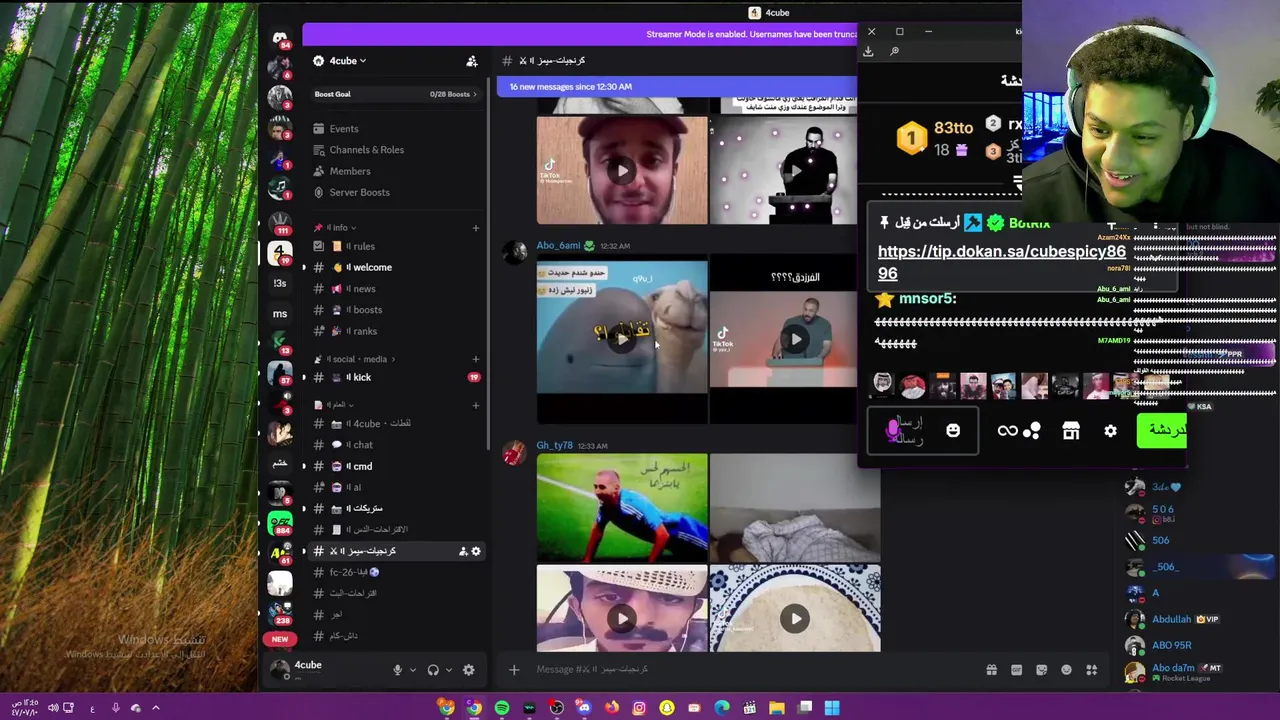Open Microsoft Edge from the taskbar
The height and width of the screenshot is (720, 1280).
tap(722, 708)
